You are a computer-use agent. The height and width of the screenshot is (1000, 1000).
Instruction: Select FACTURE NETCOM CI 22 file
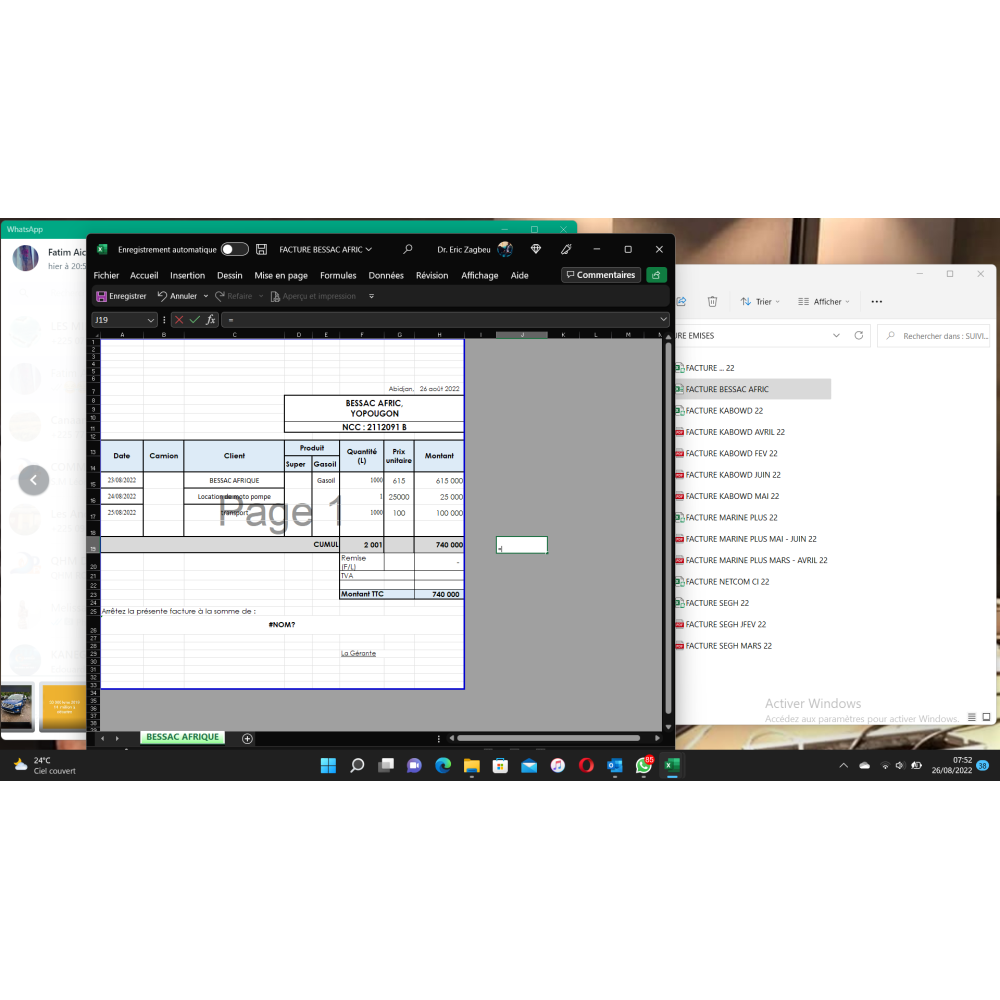pos(727,582)
